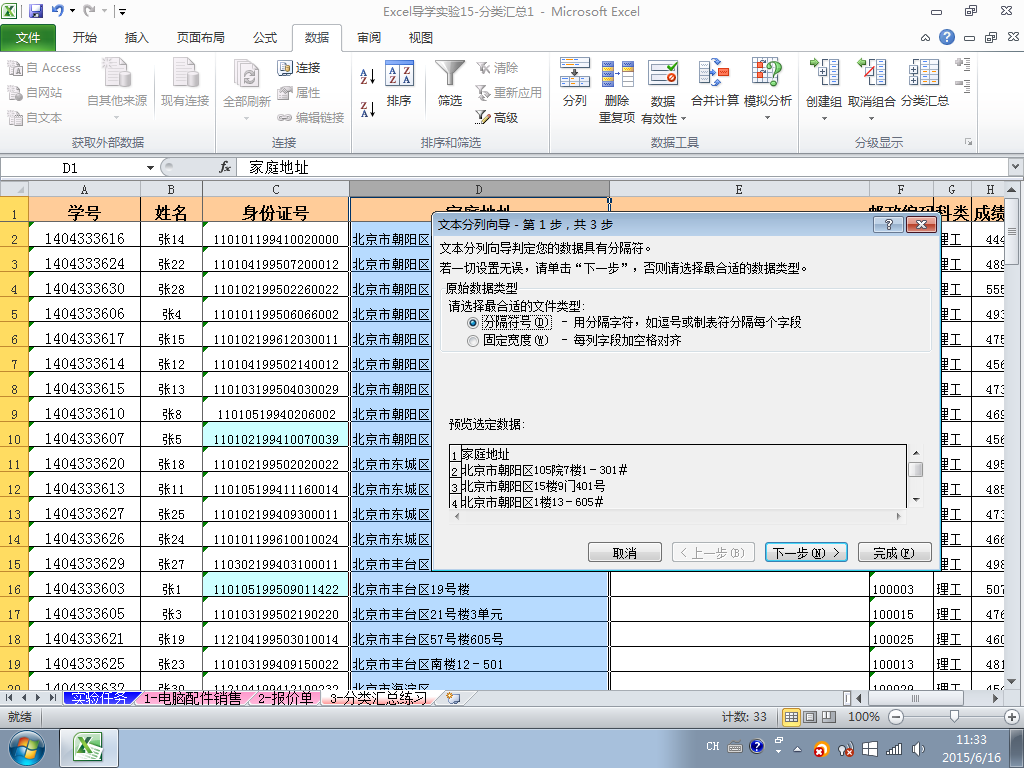
Task: Minimize the ribbon with caret icon
Action: coord(925,38)
